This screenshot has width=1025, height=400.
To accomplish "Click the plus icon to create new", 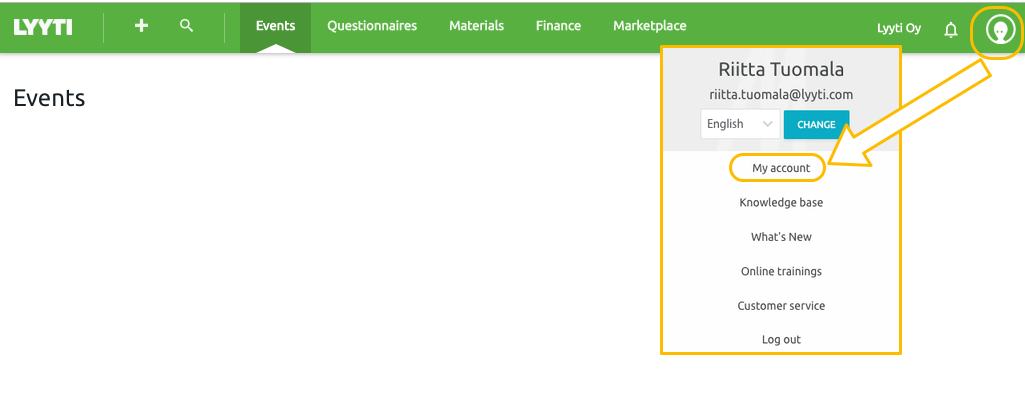I will (x=141, y=26).
